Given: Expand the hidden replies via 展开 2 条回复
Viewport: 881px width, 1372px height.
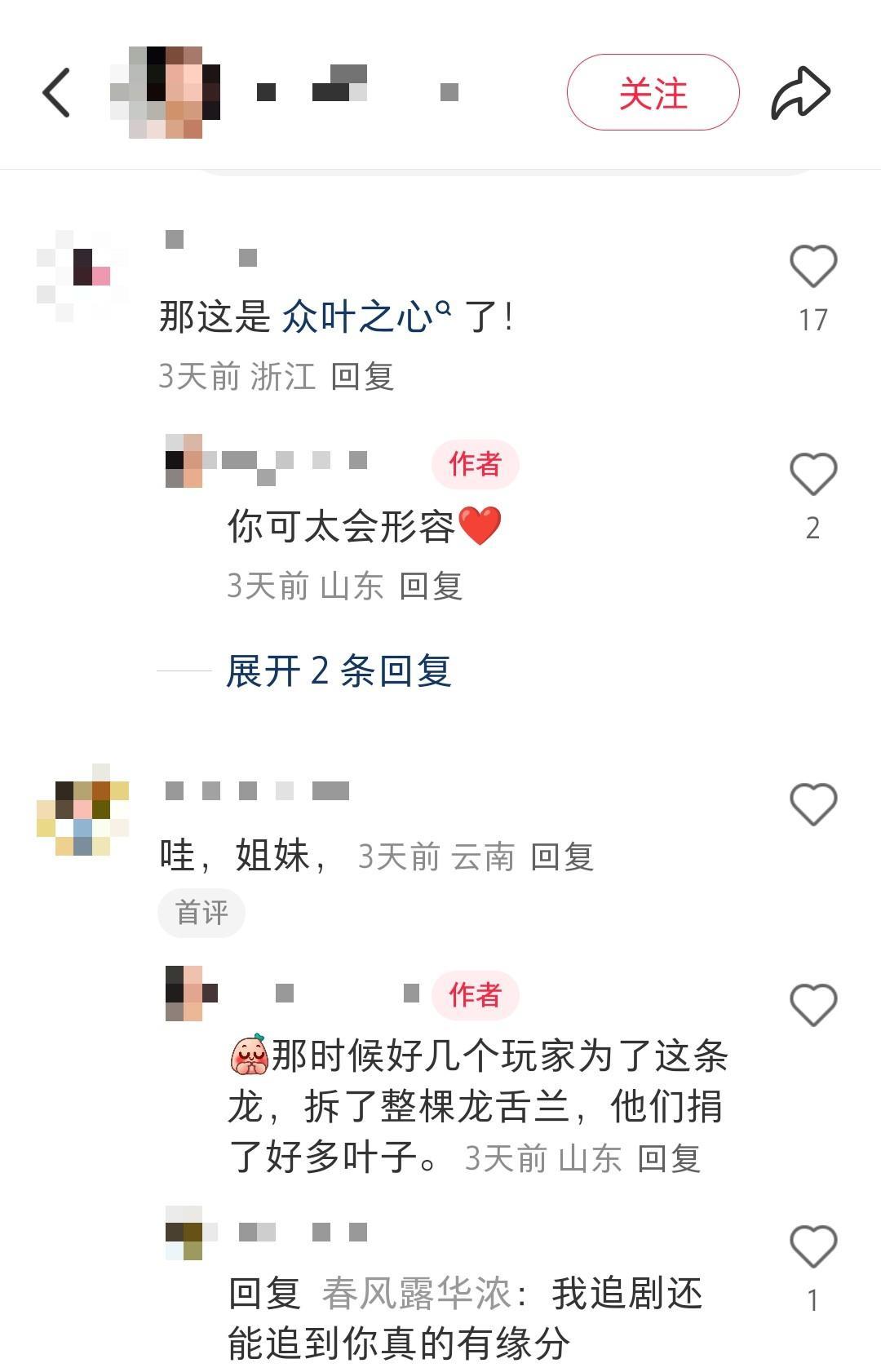Looking at the screenshot, I should tap(339, 671).
